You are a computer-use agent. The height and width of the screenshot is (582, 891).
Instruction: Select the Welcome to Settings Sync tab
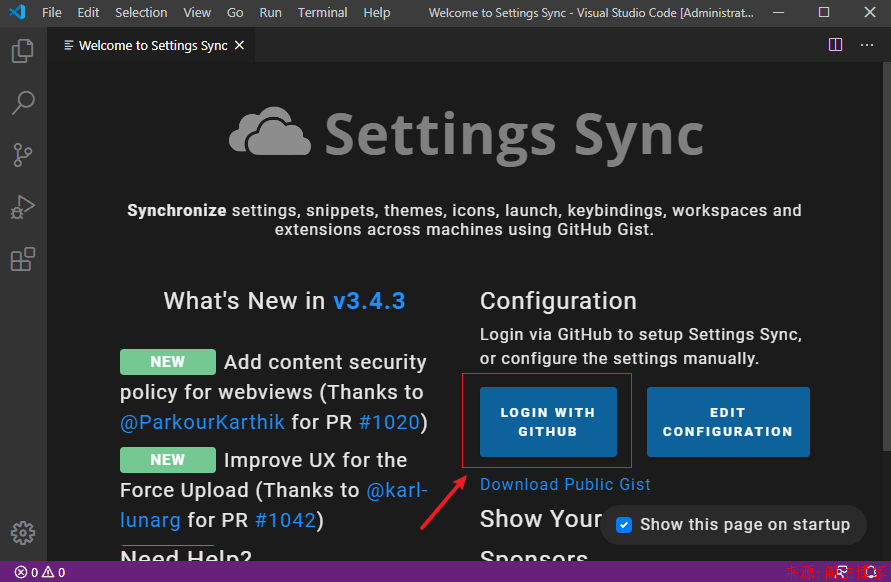152,45
